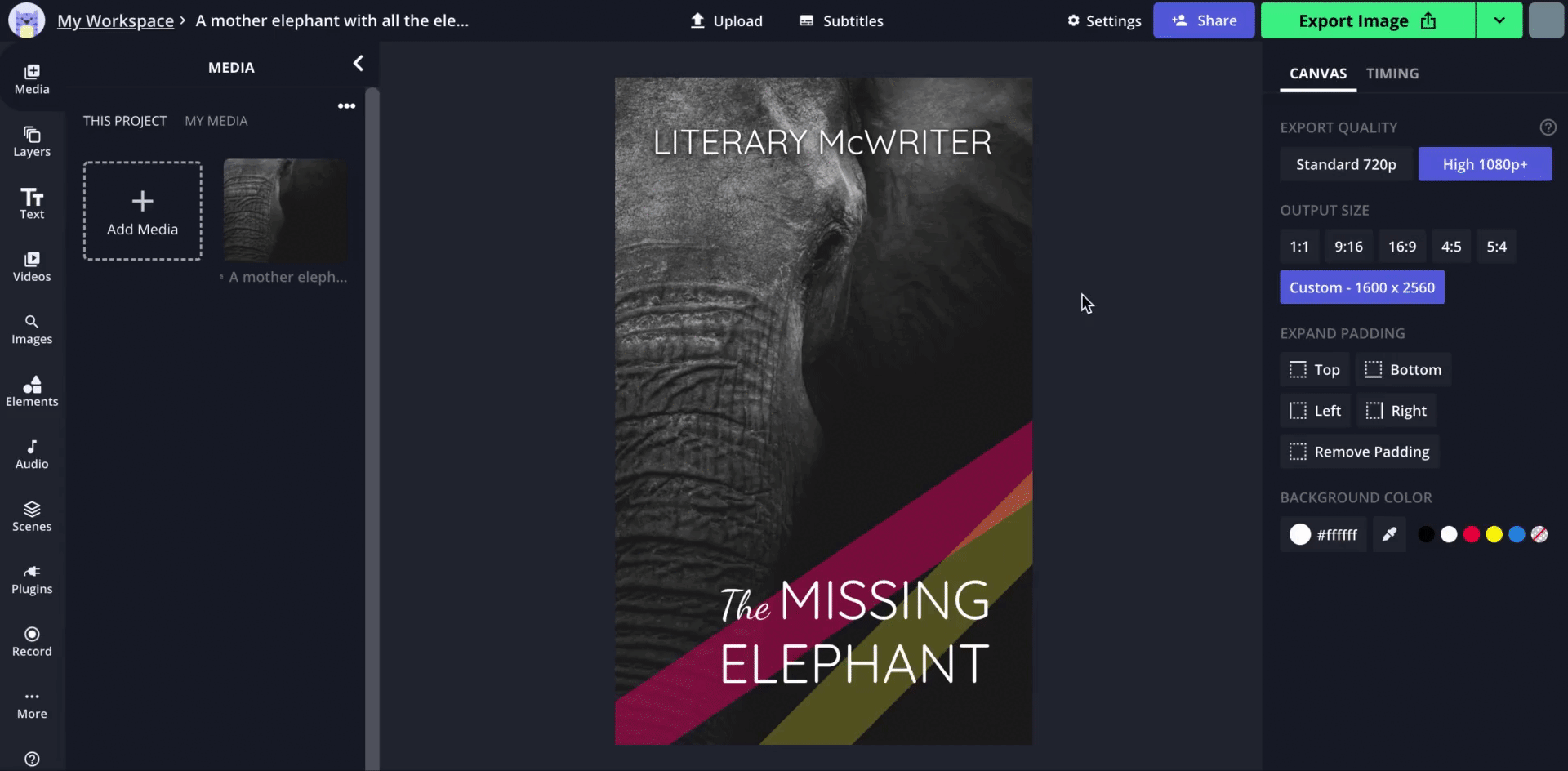Select the Text tool in sidebar

pyautogui.click(x=32, y=204)
